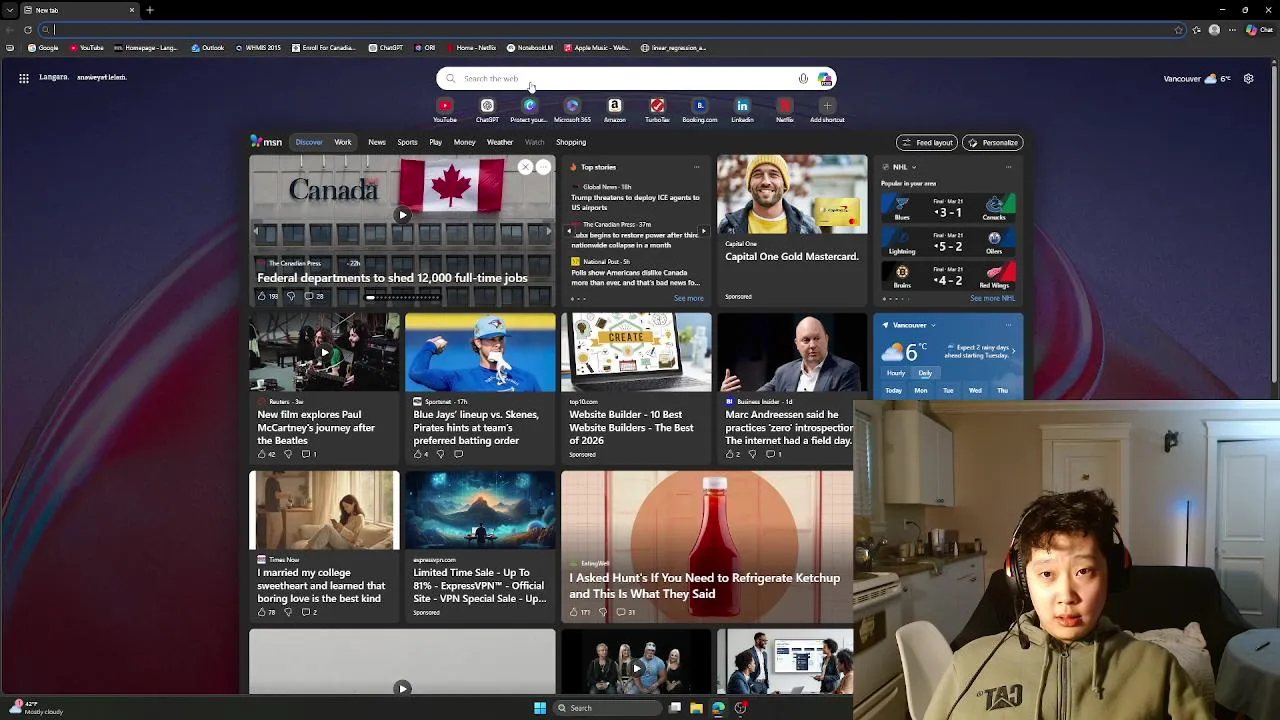Viewport: 1280px width, 720px height.
Task: Click the Windows taskbar Search box
Action: 607,708
